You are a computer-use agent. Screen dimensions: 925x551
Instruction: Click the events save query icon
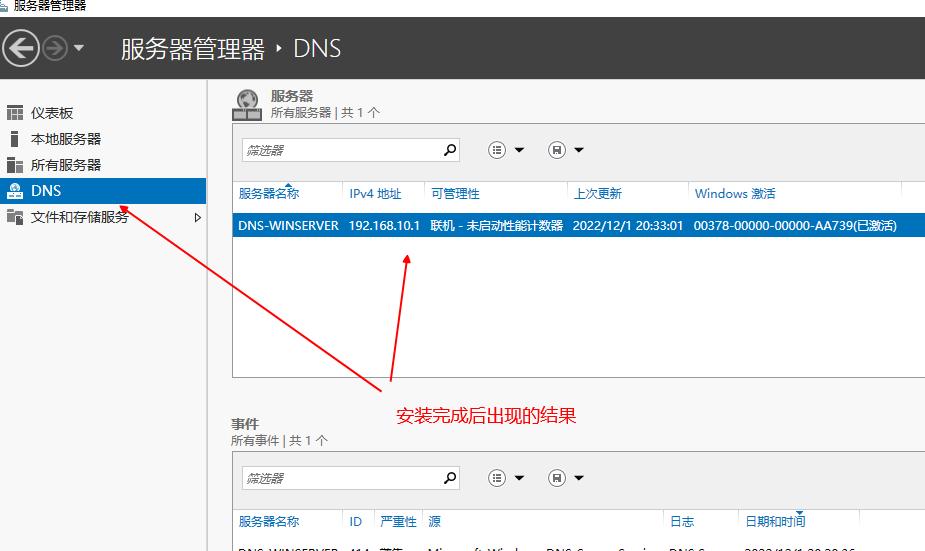(x=557, y=478)
